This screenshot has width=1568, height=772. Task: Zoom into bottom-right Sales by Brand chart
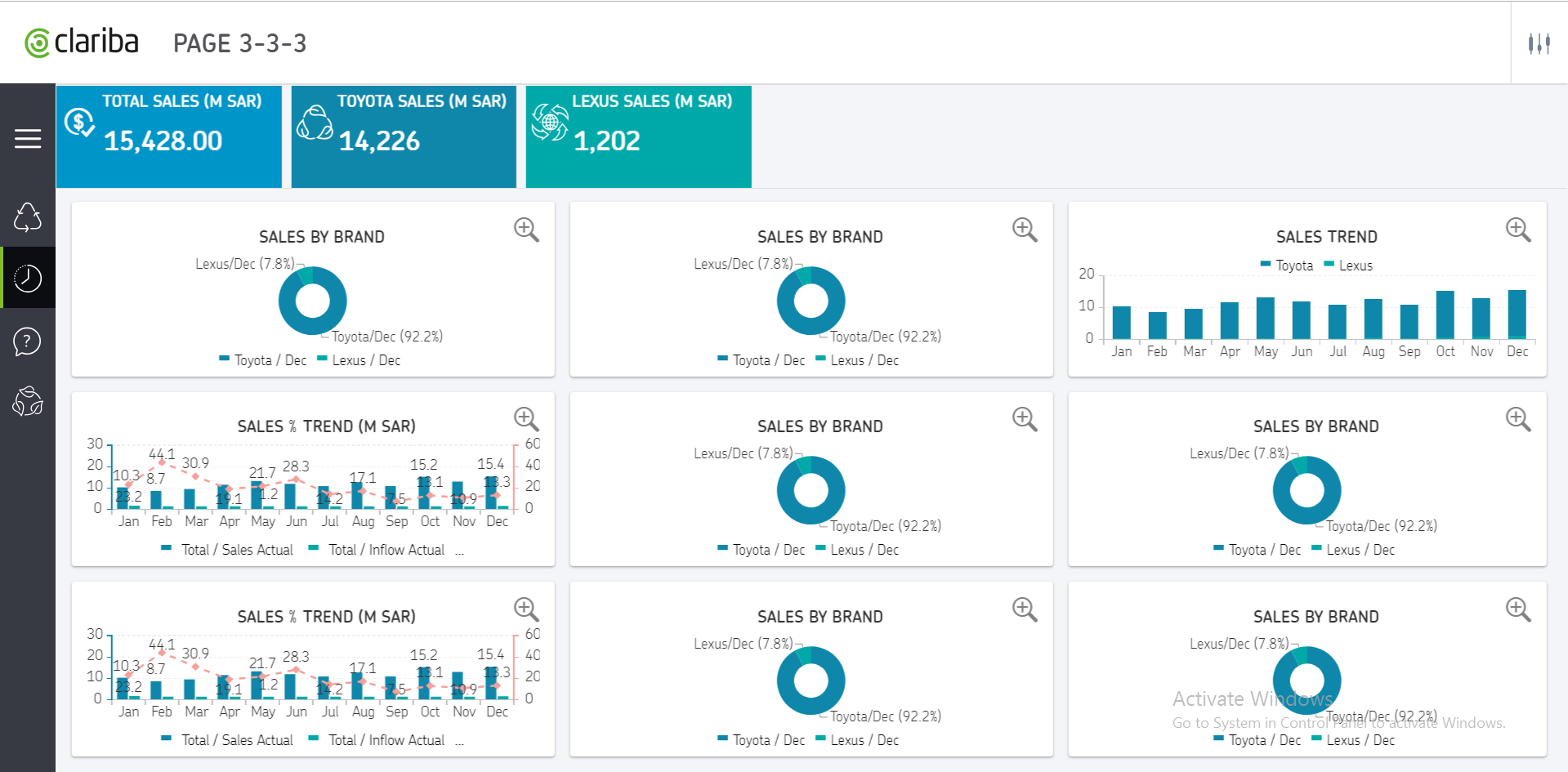click(x=1518, y=609)
